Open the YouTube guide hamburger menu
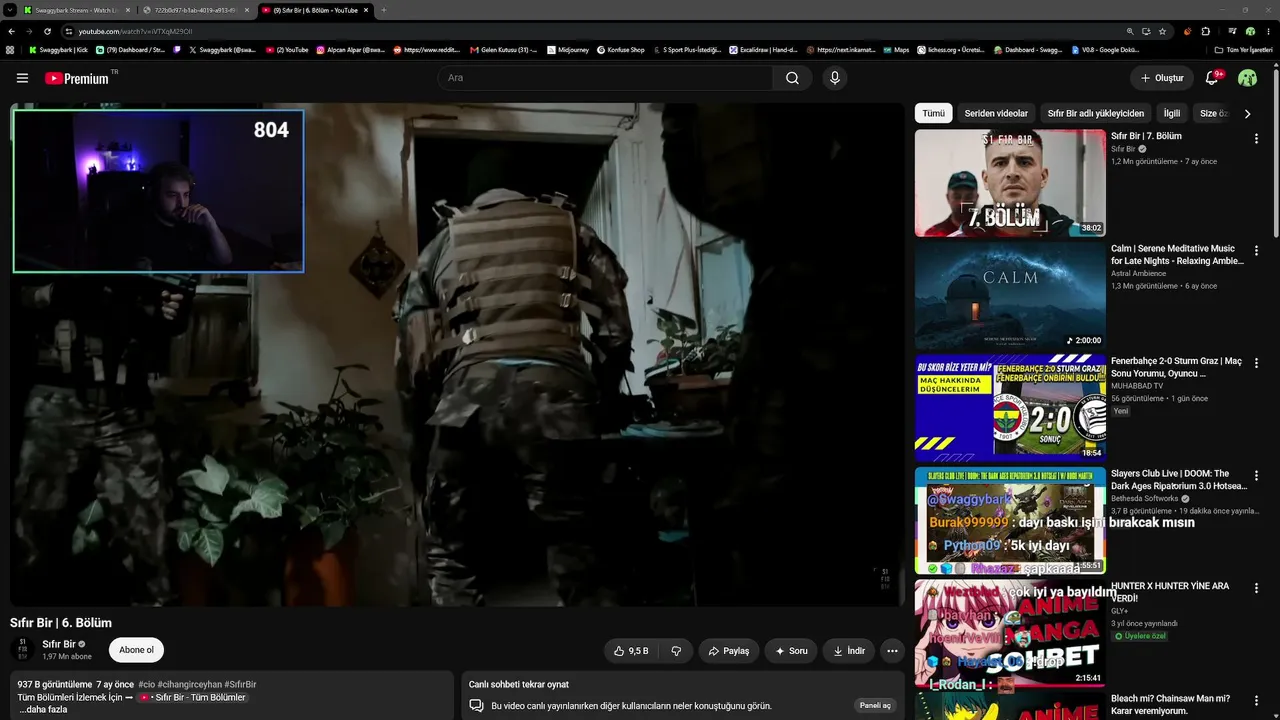This screenshot has width=1280, height=720. (x=22, y=78)
